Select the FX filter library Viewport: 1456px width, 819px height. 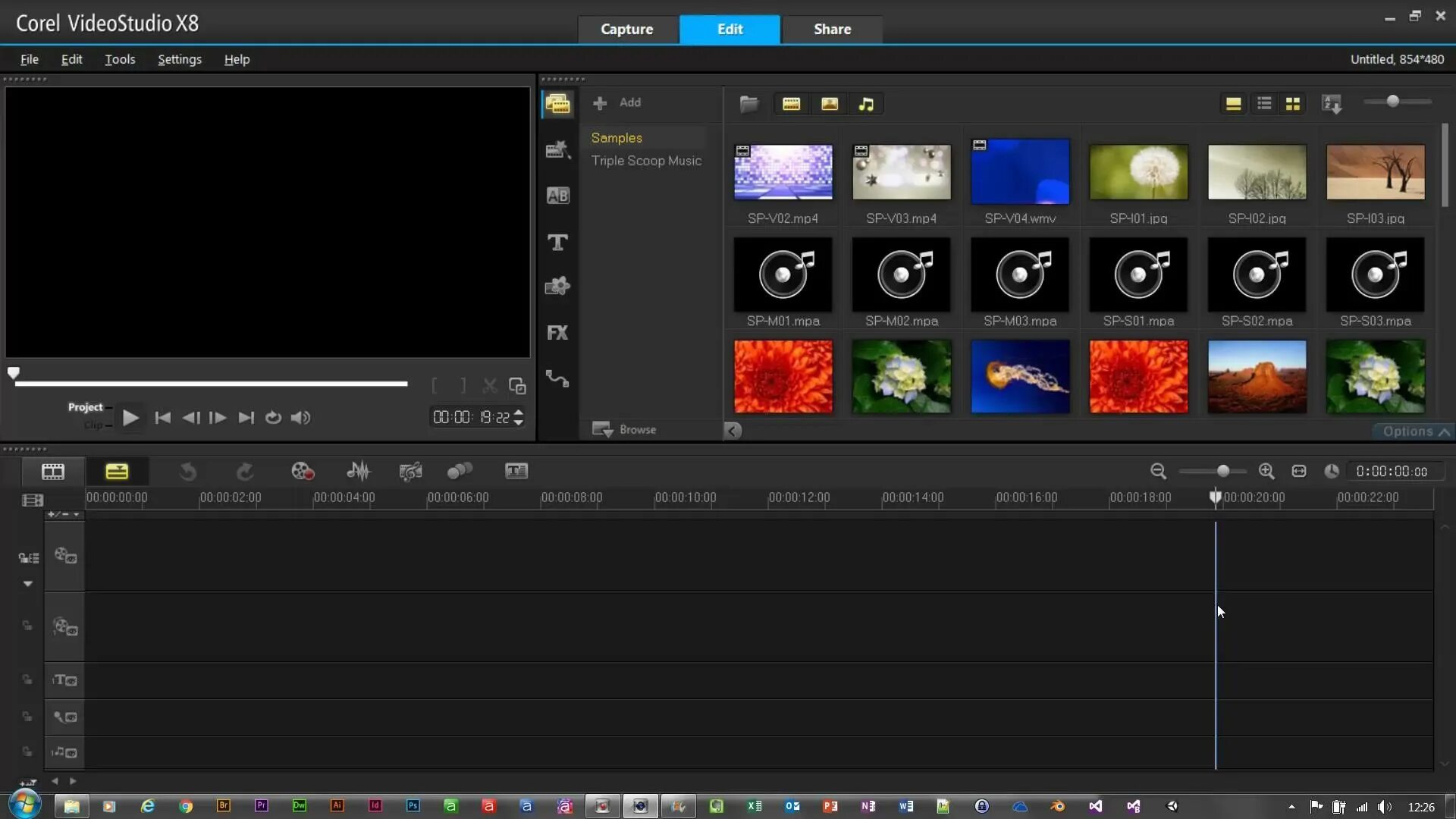pos(557,333)
